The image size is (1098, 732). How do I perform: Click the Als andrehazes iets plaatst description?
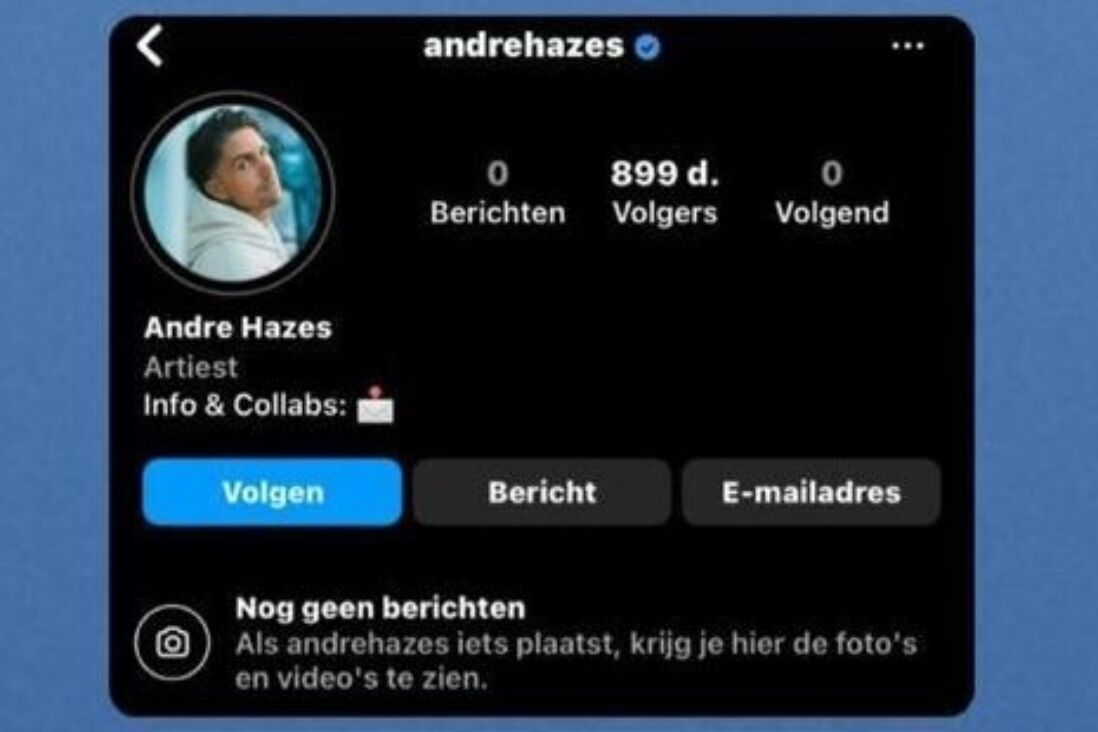click(x=576, y=661)
